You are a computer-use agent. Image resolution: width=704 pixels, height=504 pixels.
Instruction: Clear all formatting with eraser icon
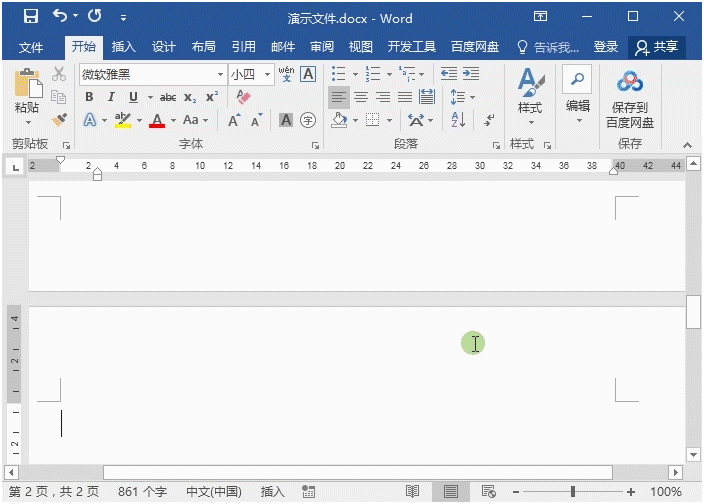(243, 96)
